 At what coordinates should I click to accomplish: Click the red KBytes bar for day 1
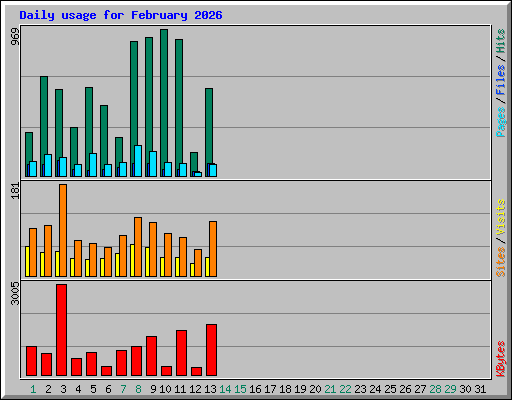click(x=31, y=361)
